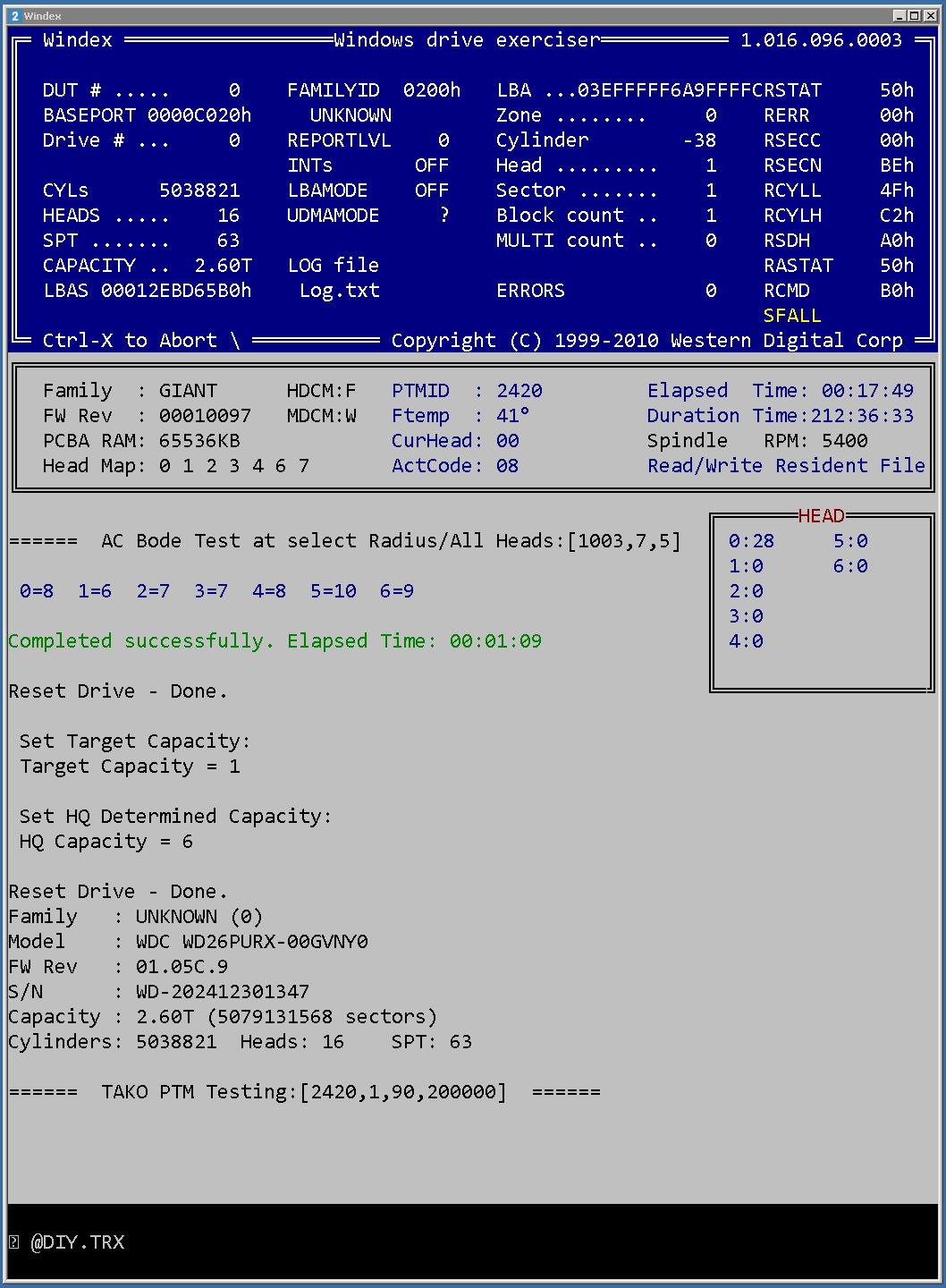Screen dimensions: 946x1288
Task: Click the 'Target Capacity = 1' line
Action: coord(130,767)
